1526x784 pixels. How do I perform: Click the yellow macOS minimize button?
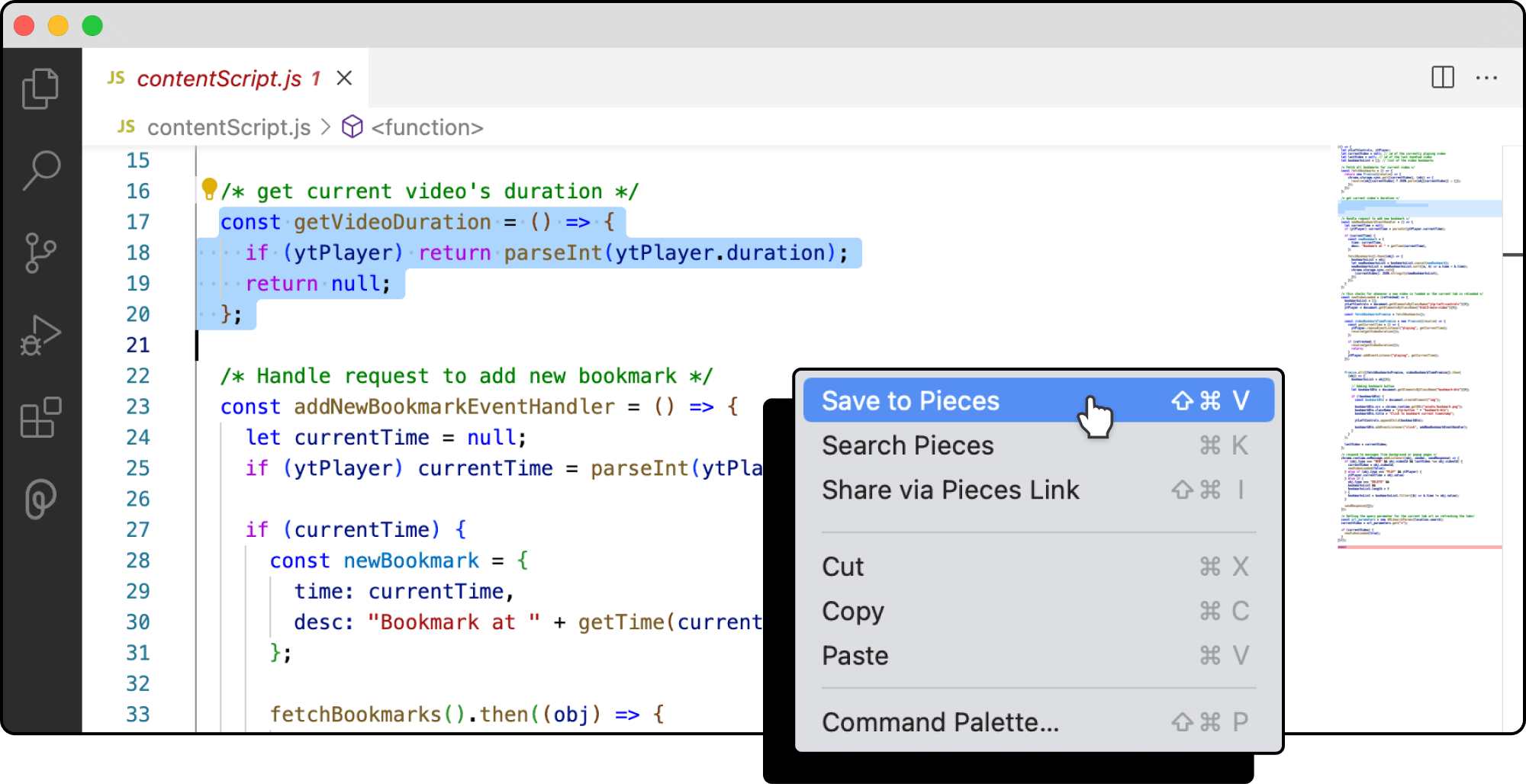click(58, 26)
